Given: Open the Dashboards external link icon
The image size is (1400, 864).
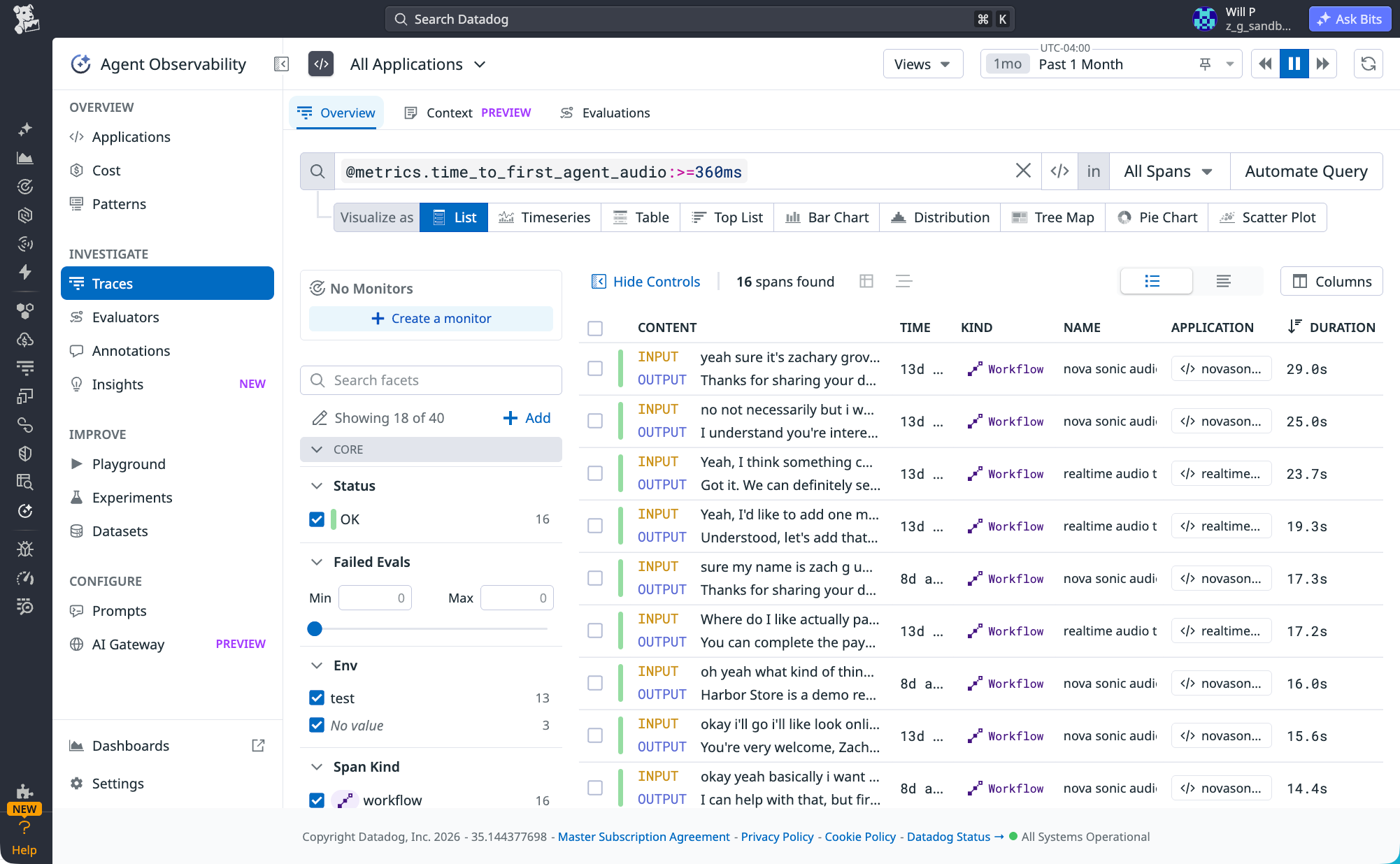Looking at the screenshot, I should tap(258, 745).
